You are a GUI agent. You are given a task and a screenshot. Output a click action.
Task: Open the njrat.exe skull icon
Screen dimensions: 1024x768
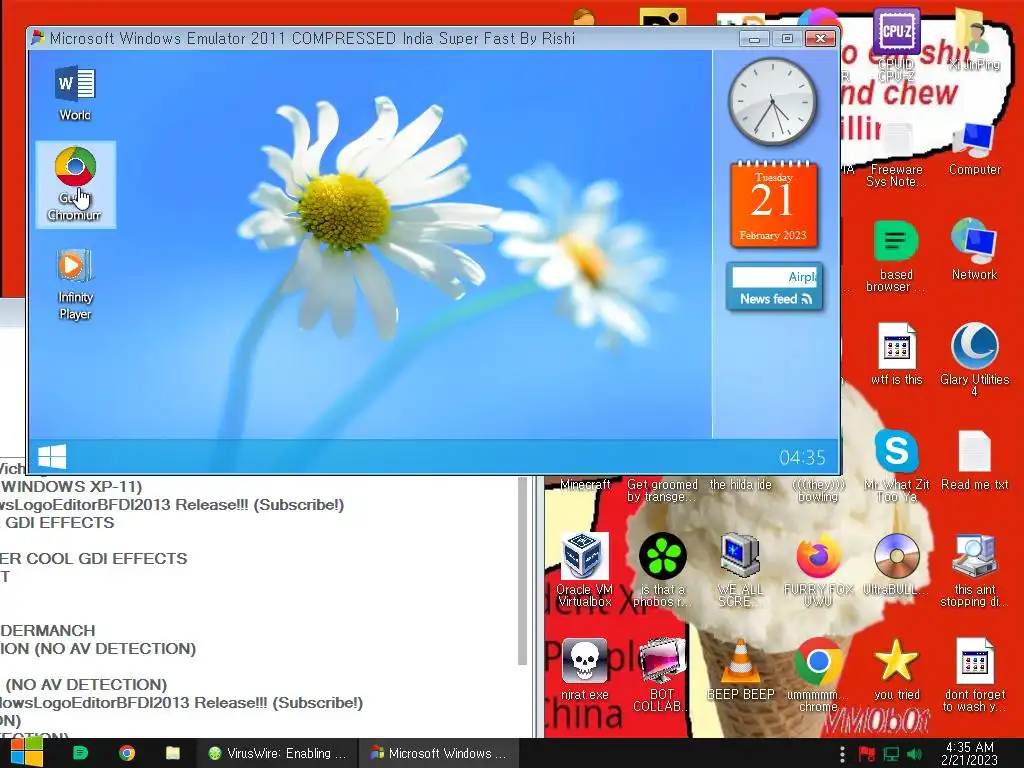coord(584,669)
